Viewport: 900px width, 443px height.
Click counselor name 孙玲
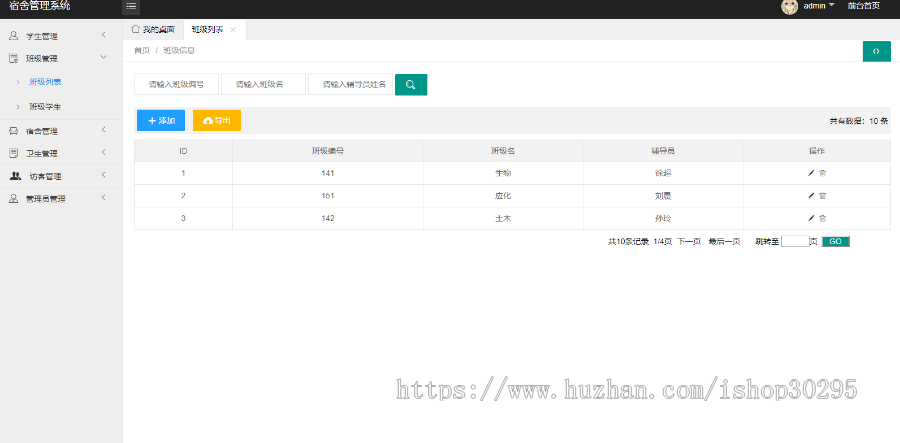point(663,218)
